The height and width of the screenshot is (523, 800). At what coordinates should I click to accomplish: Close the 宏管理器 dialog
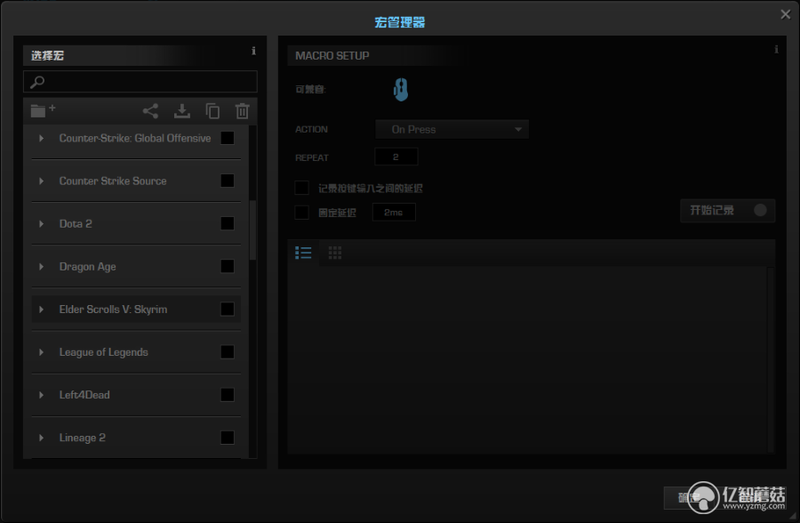[785, 14]
